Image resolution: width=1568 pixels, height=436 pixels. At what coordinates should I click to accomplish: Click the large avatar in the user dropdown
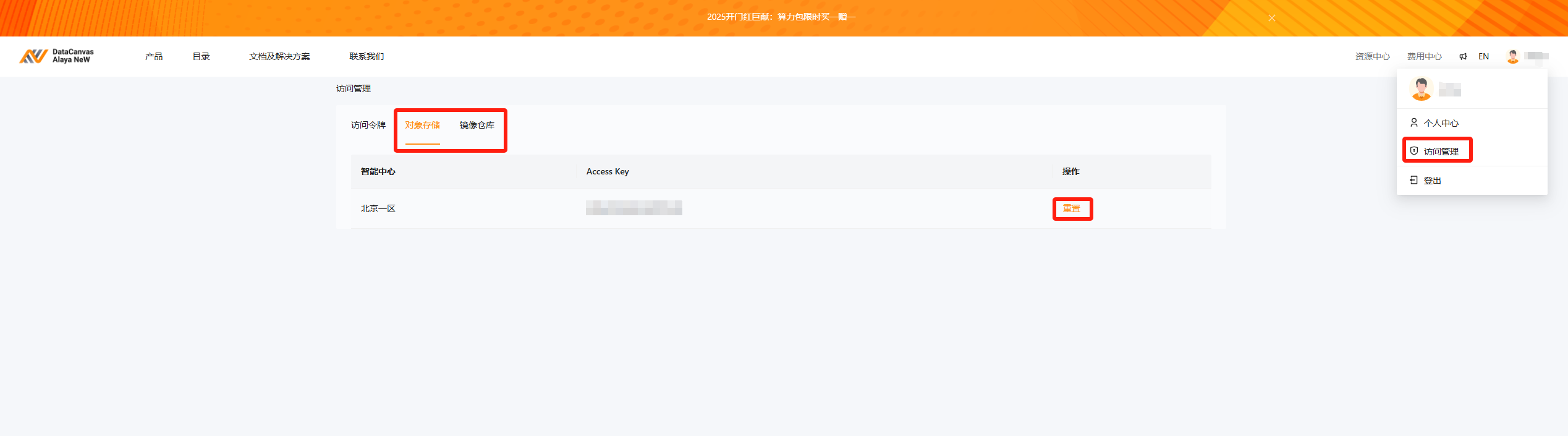1421,89
